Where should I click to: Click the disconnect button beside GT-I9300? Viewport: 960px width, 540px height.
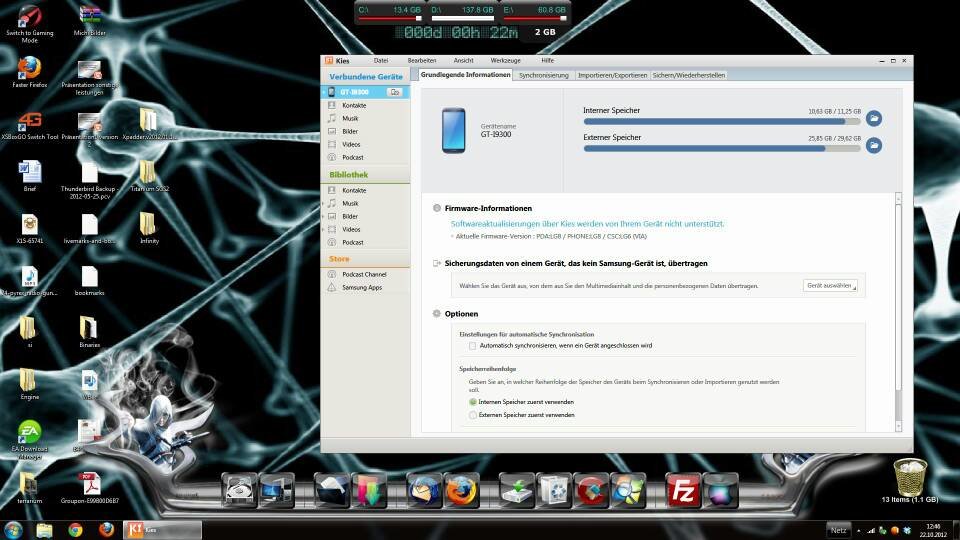click(395, 92)
